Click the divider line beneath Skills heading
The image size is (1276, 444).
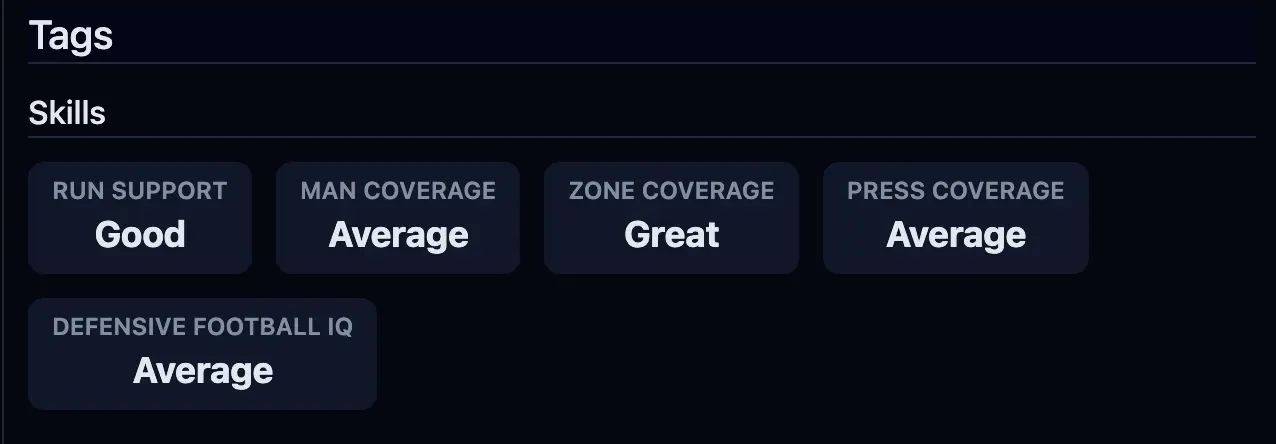tap(640, 137)
